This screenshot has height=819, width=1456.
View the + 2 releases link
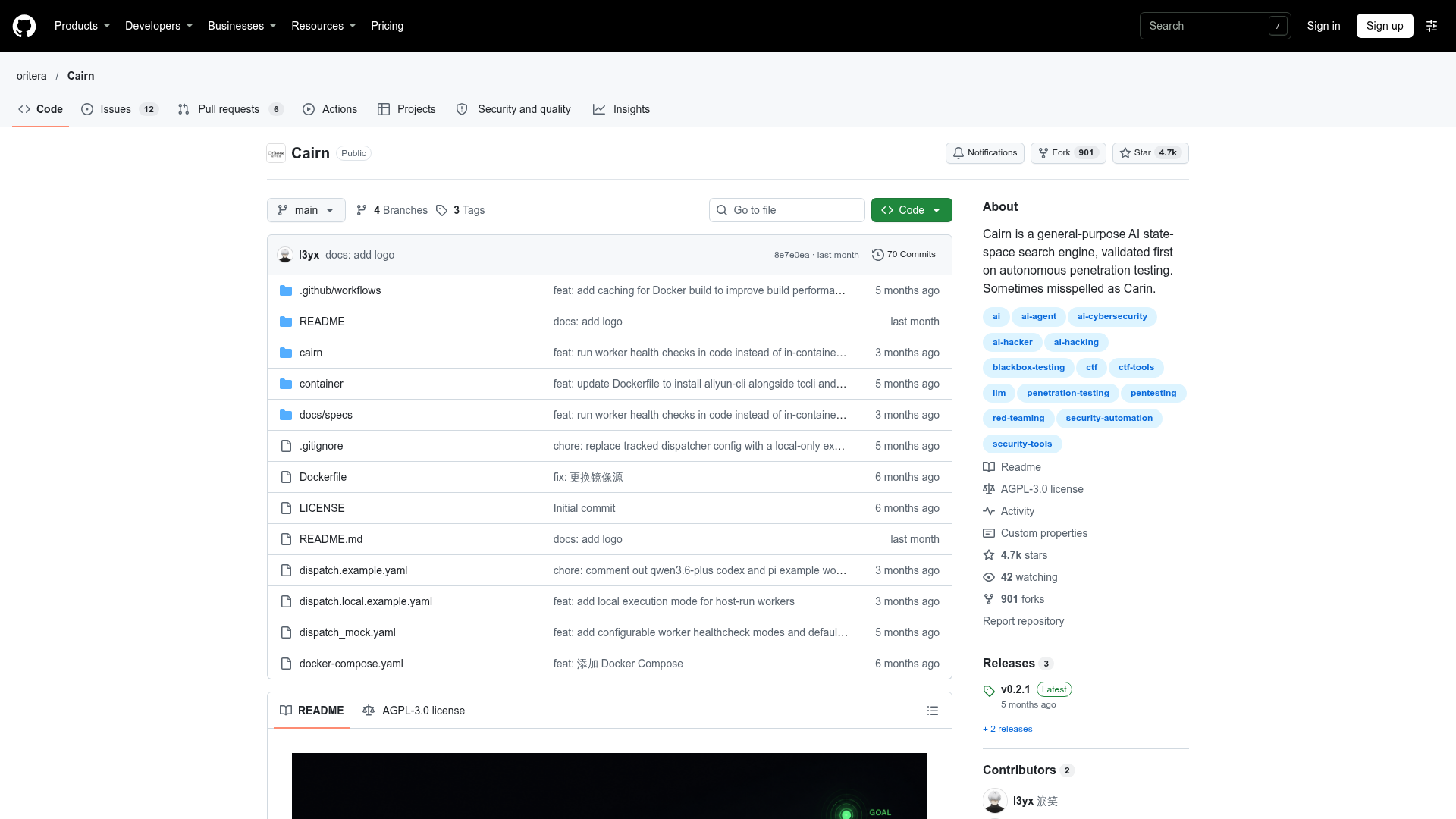pos(1008,729)
